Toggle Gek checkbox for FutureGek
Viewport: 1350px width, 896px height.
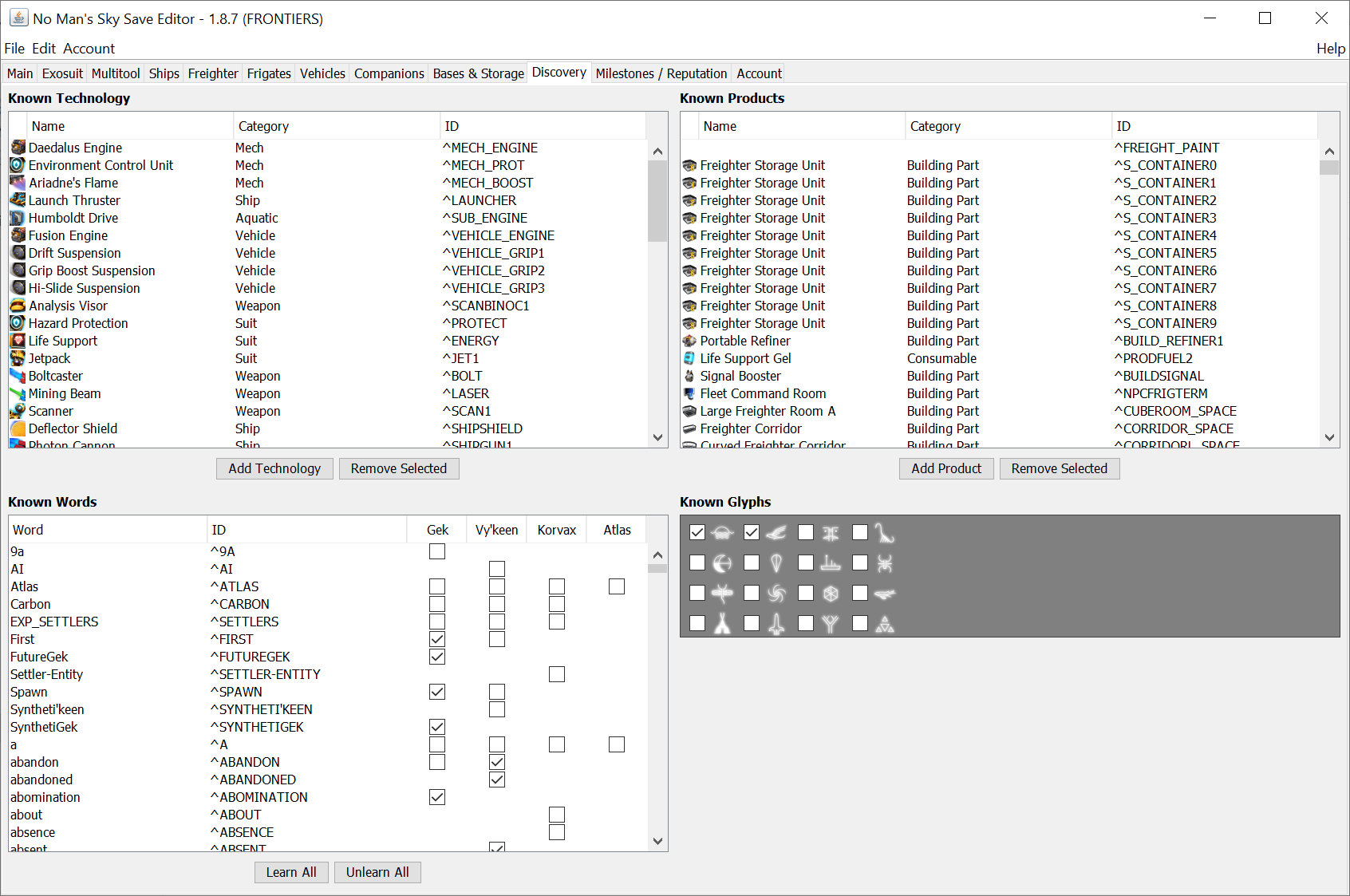tap(437, 657)
